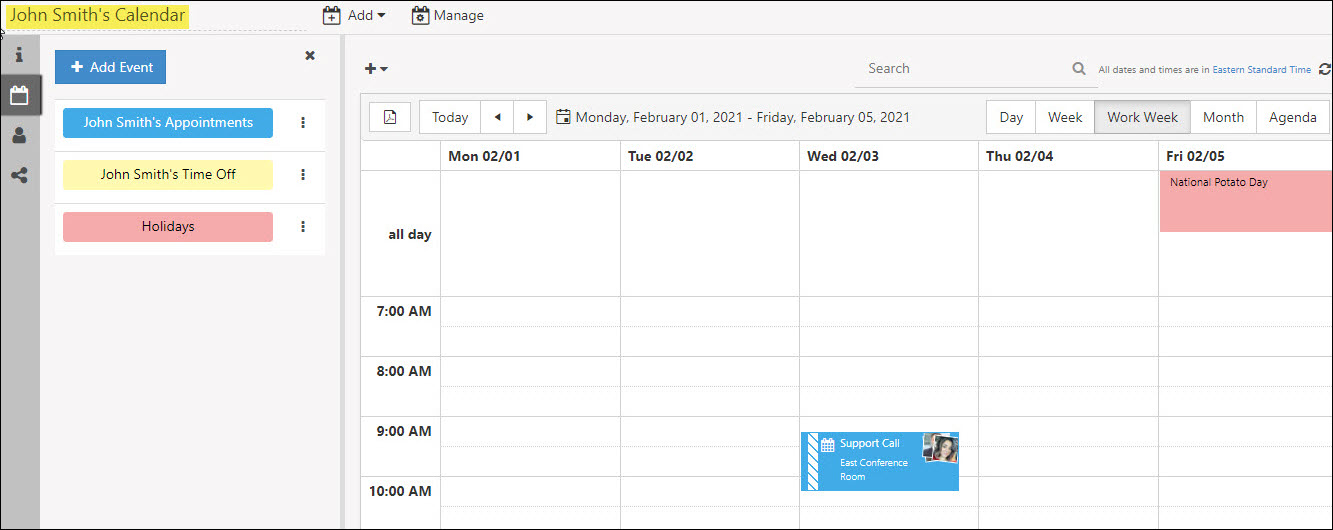The width and height of the screenshot is (1333, 530).
Task: Open the Support Call appointment
Action: pos(880,461)
